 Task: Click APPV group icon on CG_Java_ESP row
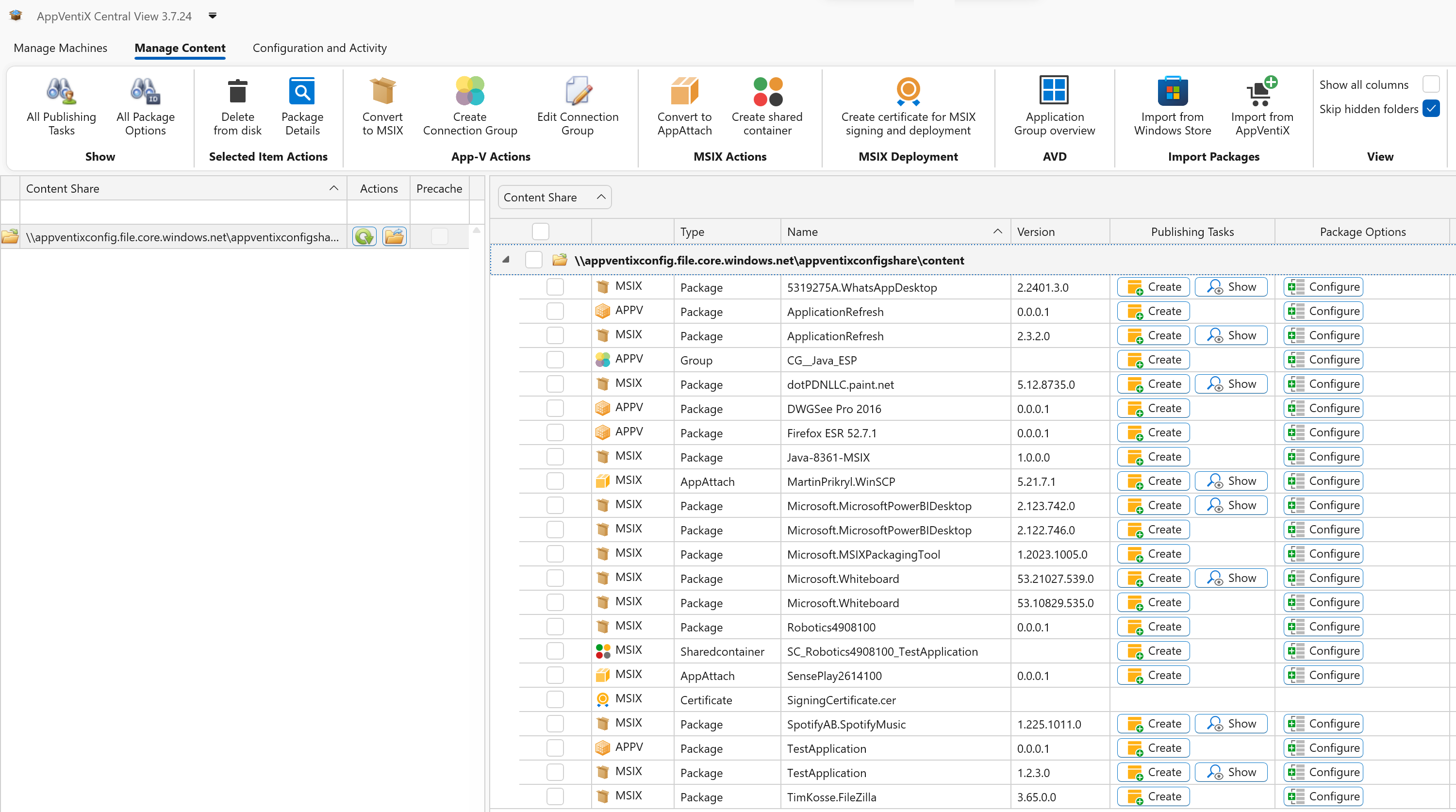(602, 359)
